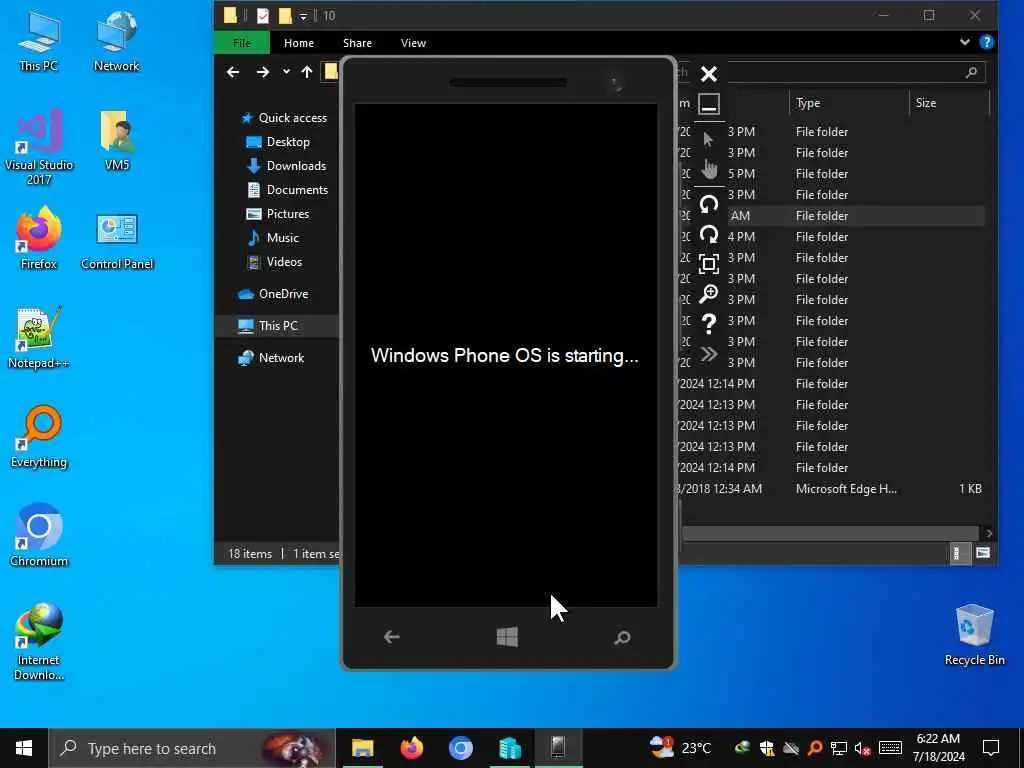
Task: Select Music in navigation pane
Action: coord(272,238)
